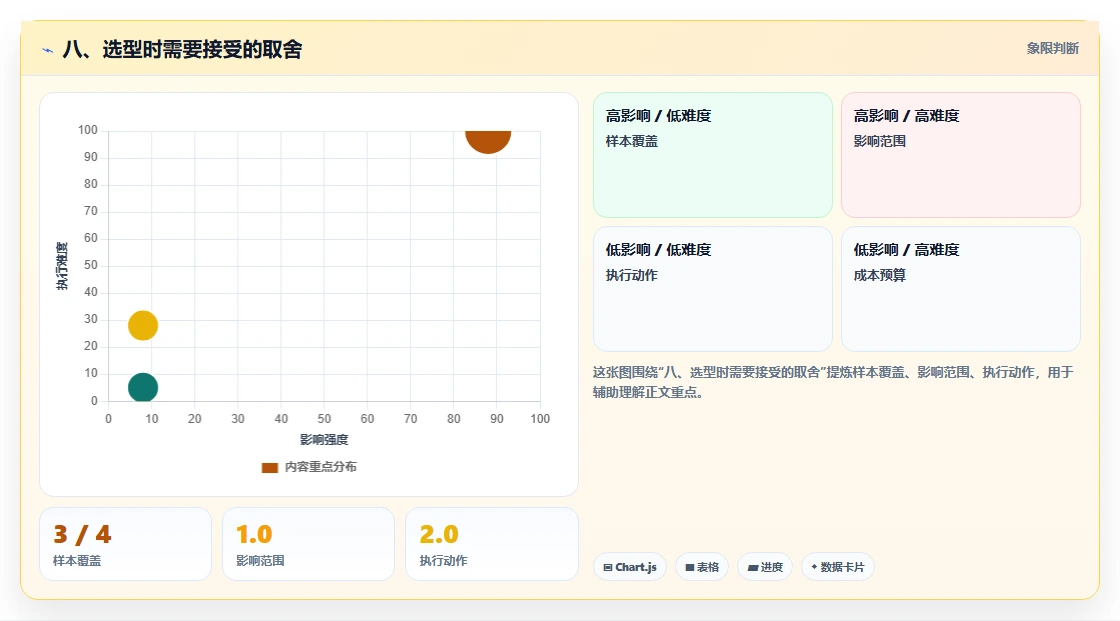Click the 象限判断 label in header
The image size is (1120, 621).
[1052, 49]
